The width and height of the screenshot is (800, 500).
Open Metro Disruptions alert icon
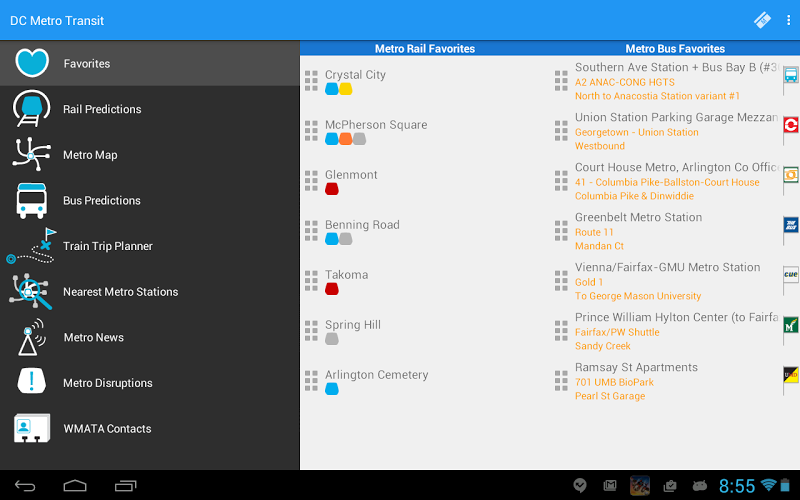tap(32, 381)
